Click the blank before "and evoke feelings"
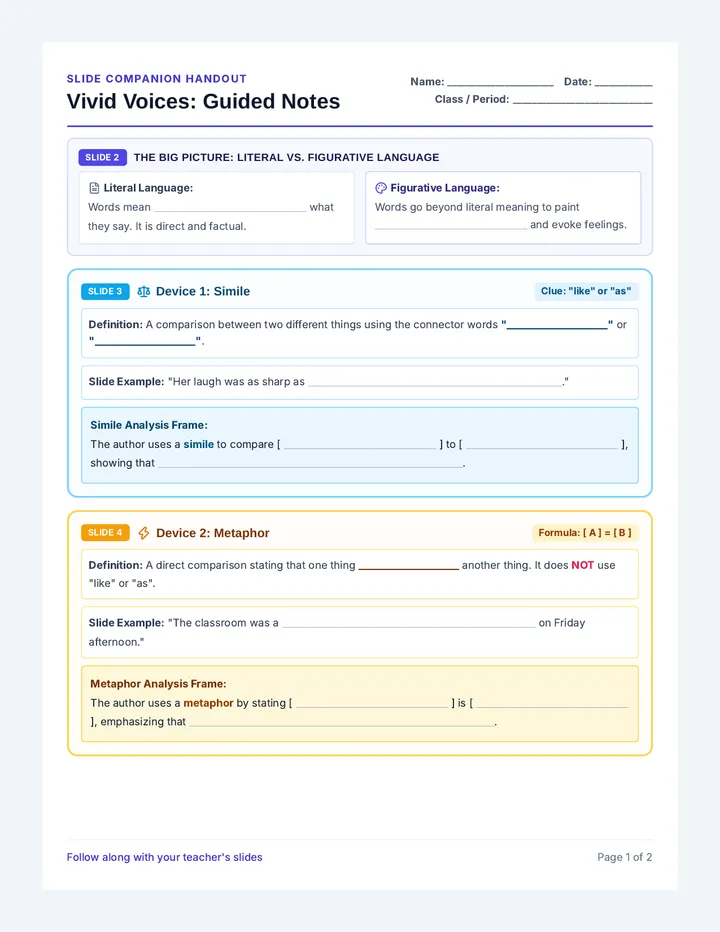720x932 pixels. (x=451, y=227)
